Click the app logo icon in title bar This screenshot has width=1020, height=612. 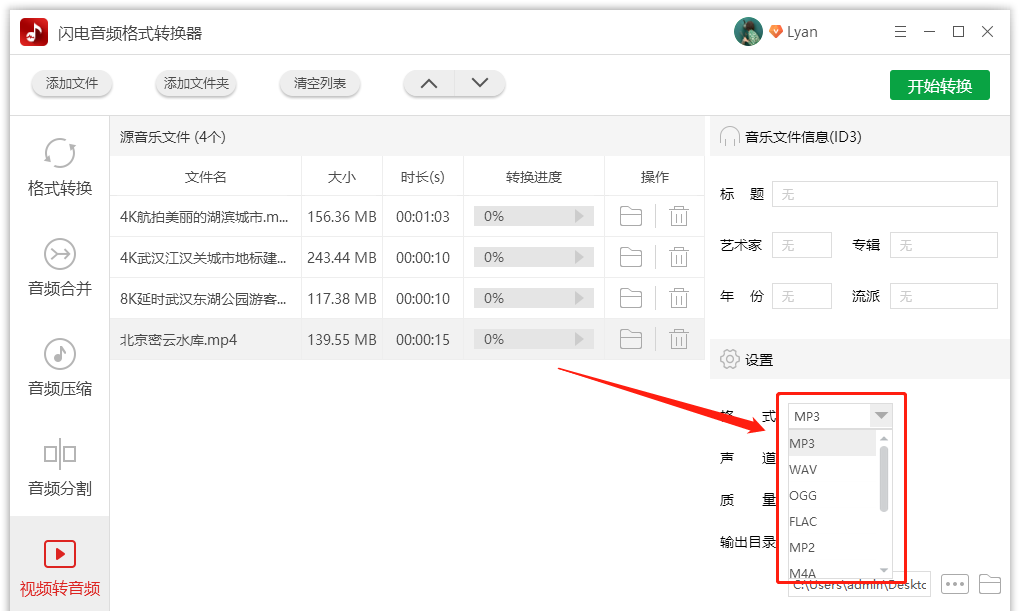pyautogui.click(x=34, y=32)
